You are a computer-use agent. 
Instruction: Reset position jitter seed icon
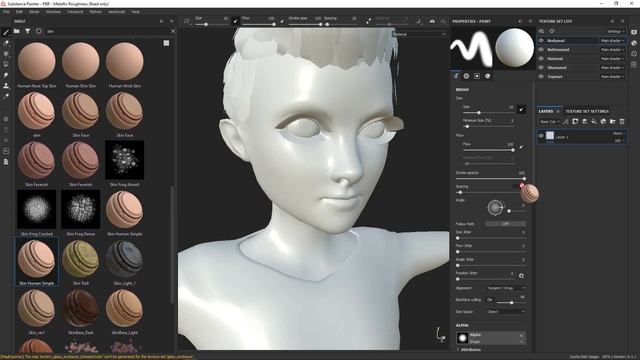click(521, 276)
